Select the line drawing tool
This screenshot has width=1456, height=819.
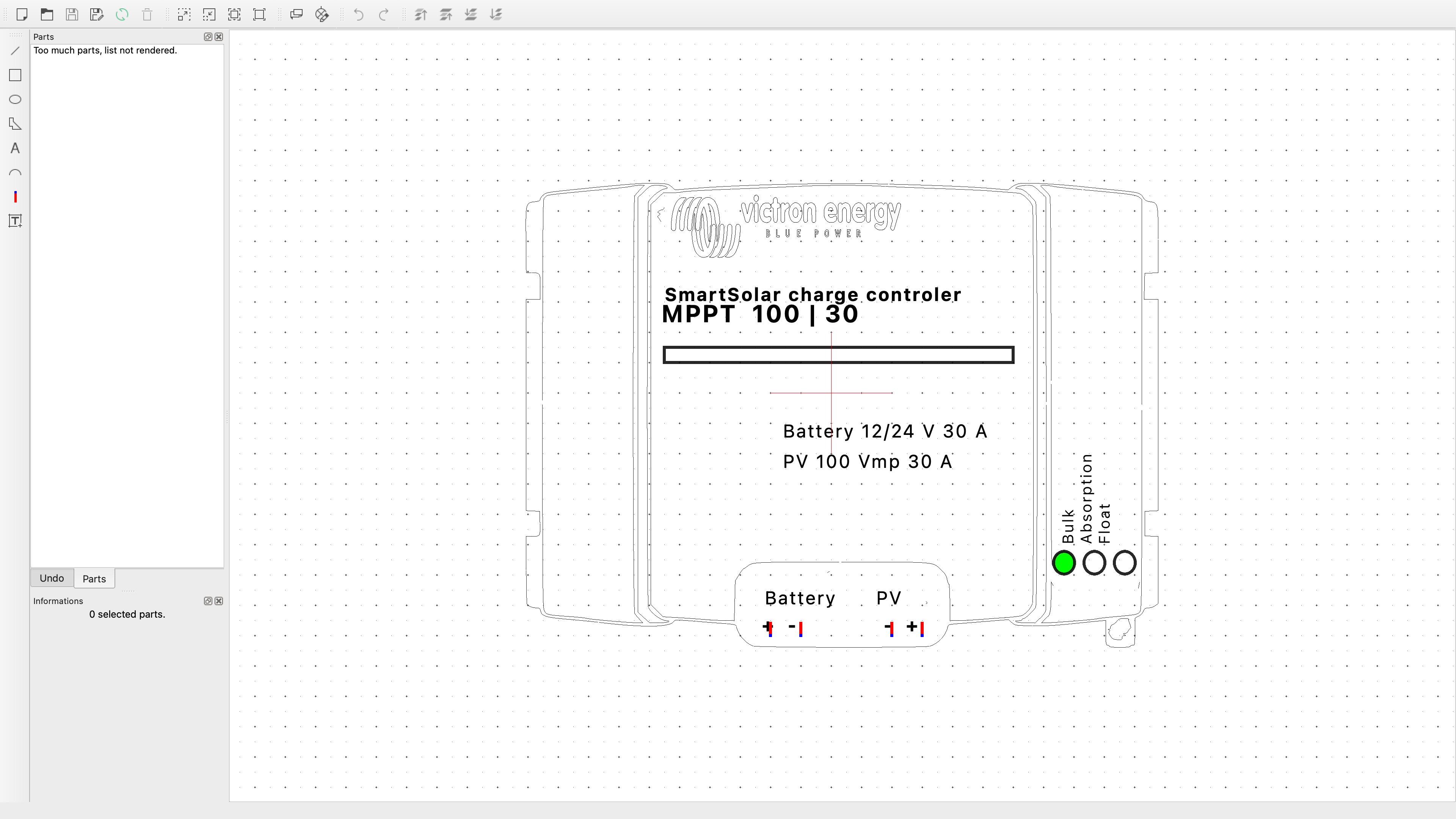pos(15,51)
